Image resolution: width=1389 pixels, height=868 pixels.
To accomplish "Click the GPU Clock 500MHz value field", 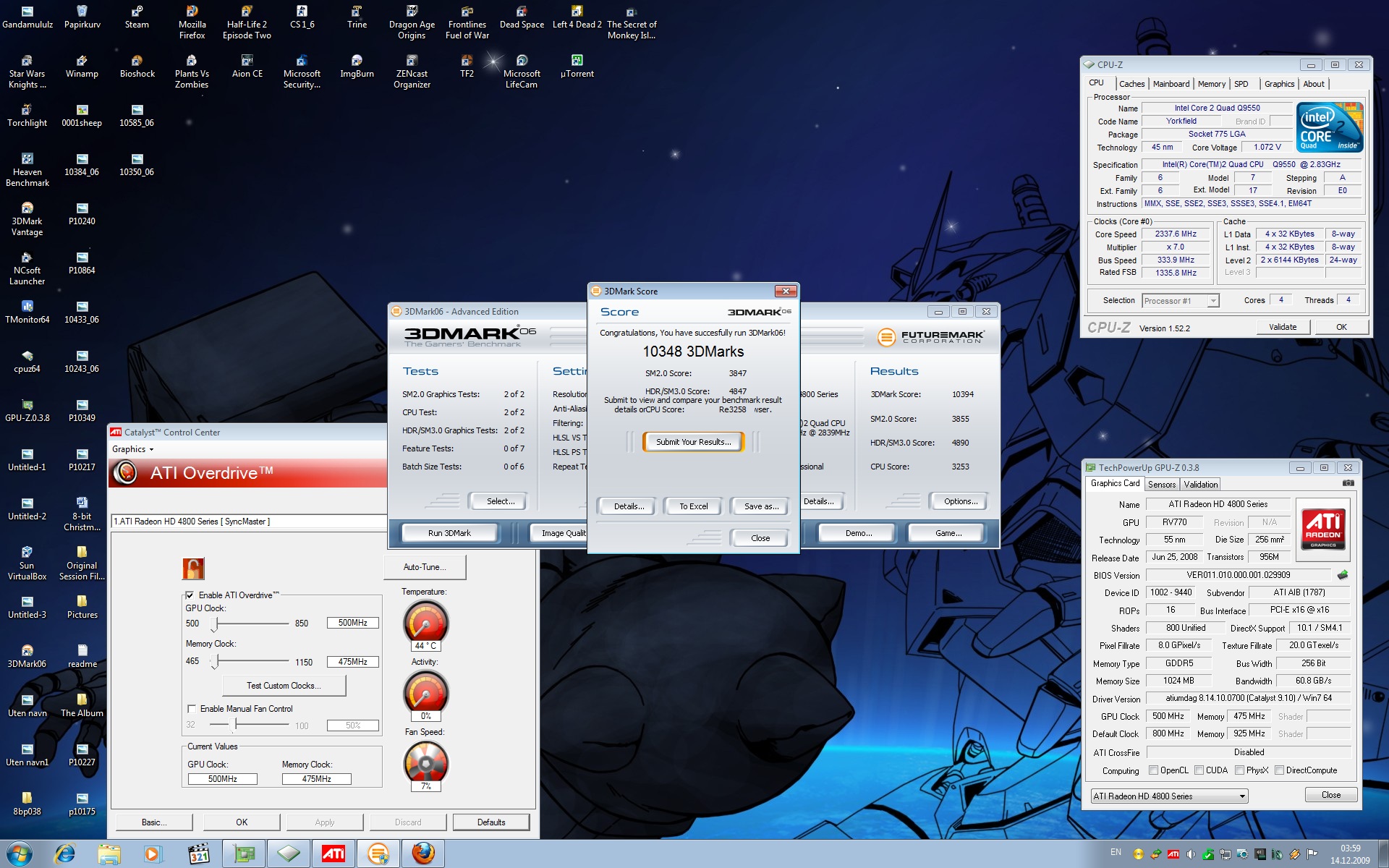I will (x=352, y=623).
